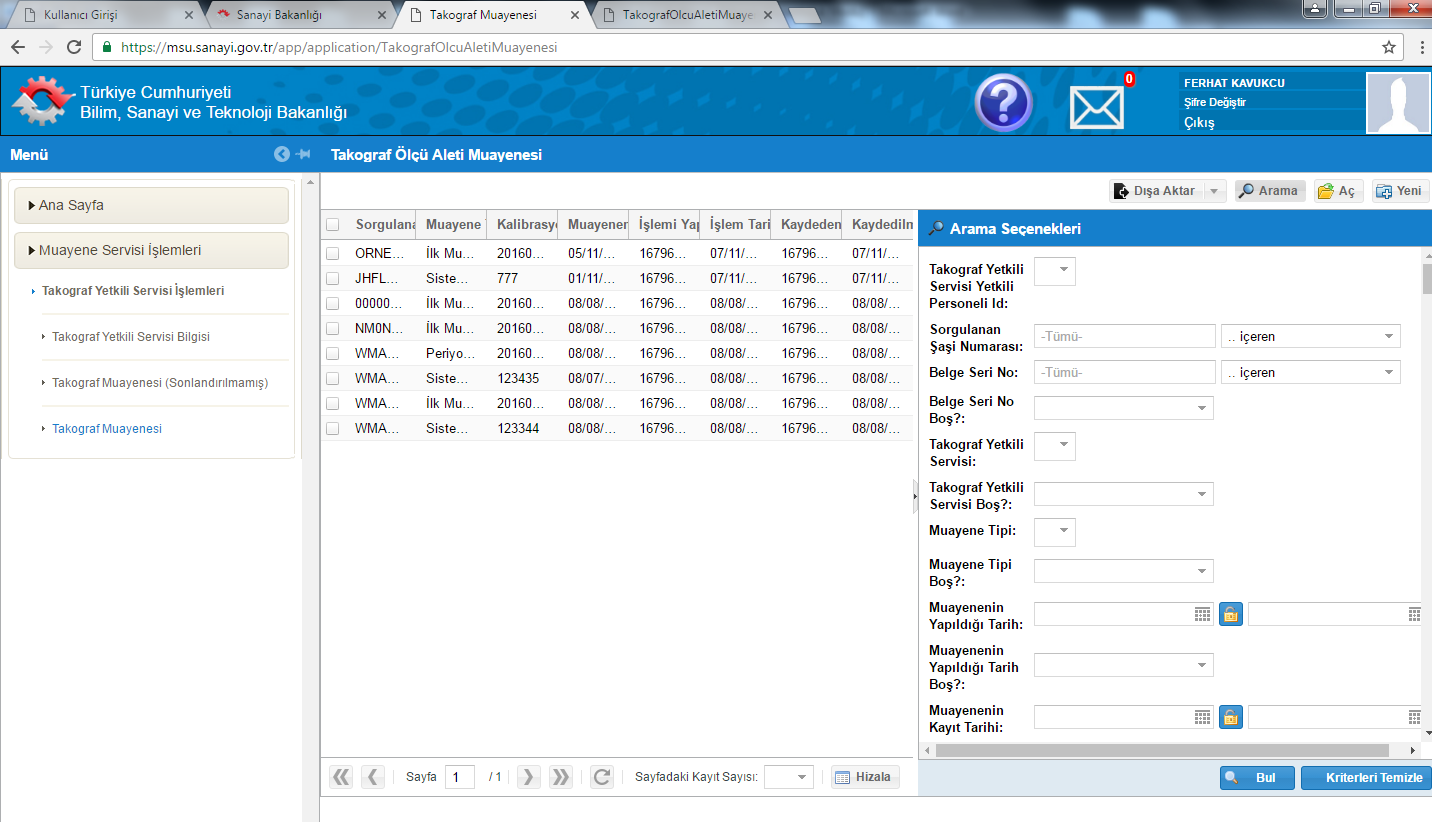
Task: Check the 00000... row checkbox
Action: click(333, 303)
